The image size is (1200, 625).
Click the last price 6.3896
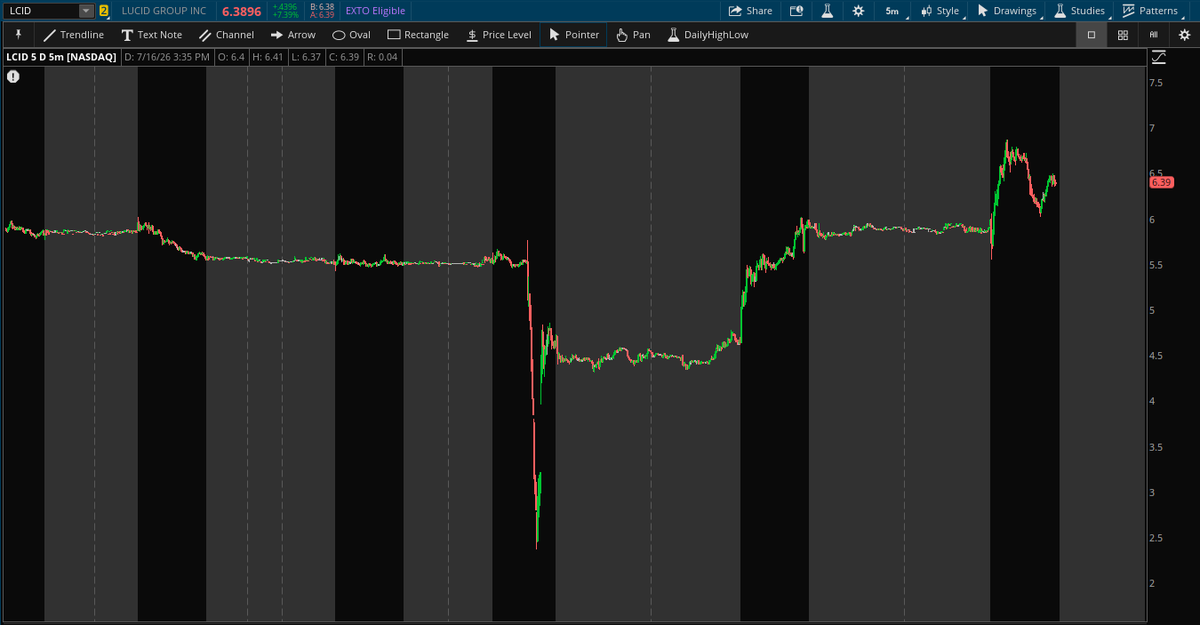[242, 11]
